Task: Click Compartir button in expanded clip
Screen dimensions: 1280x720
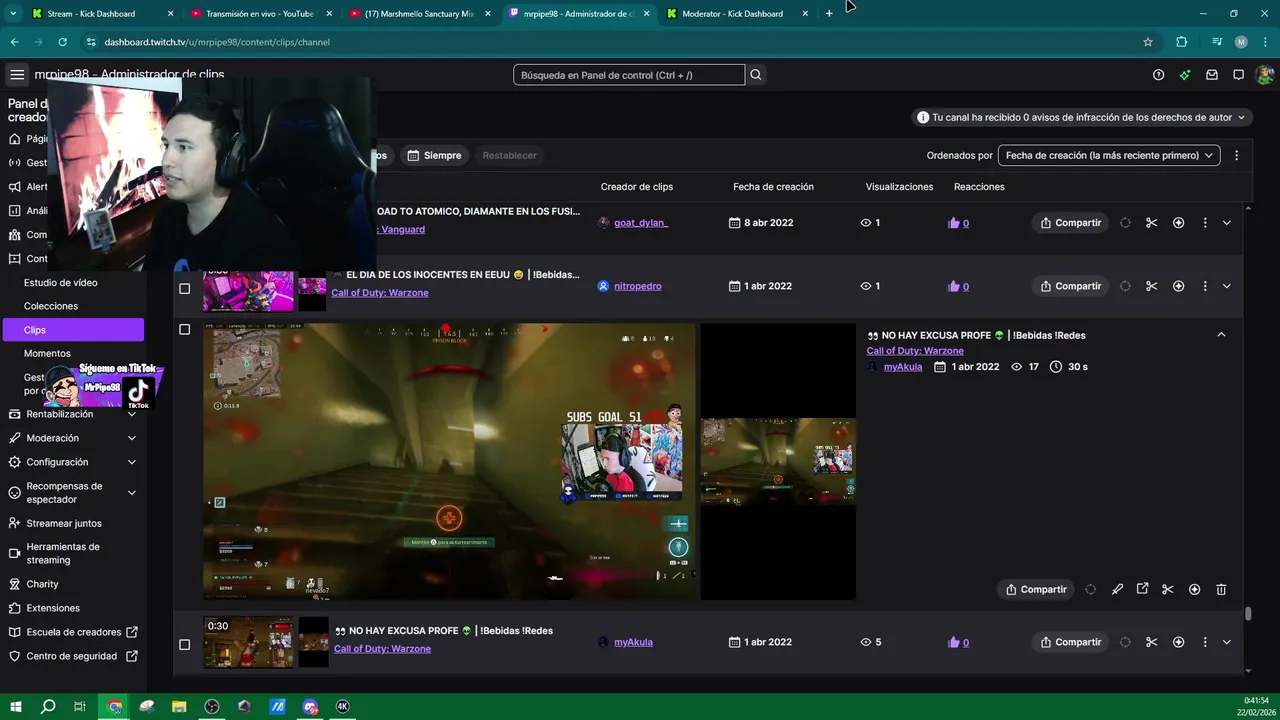Action: pyautogui.click(x=1036, y=590)
